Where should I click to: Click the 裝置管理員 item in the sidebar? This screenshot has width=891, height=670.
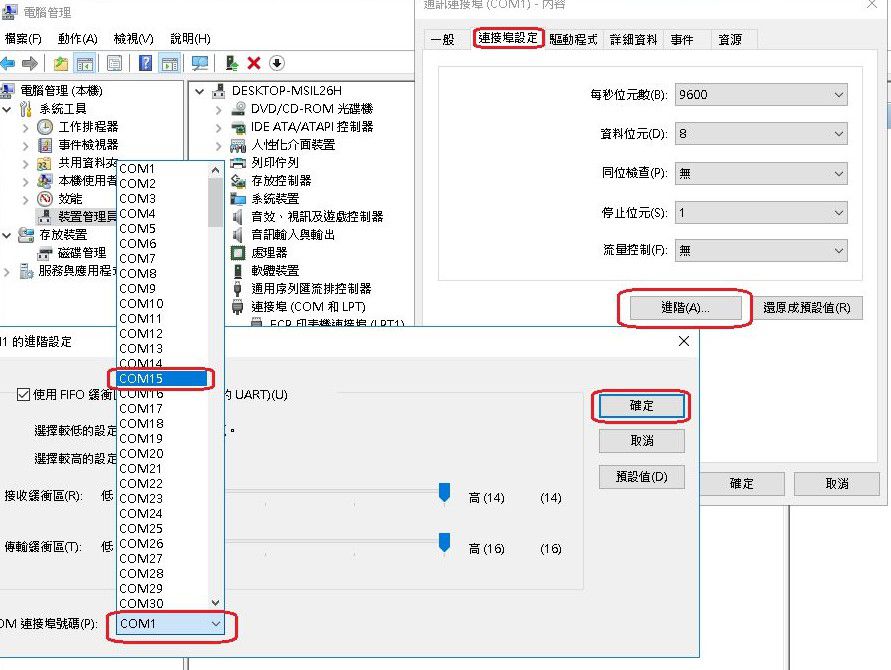(87, 213)
